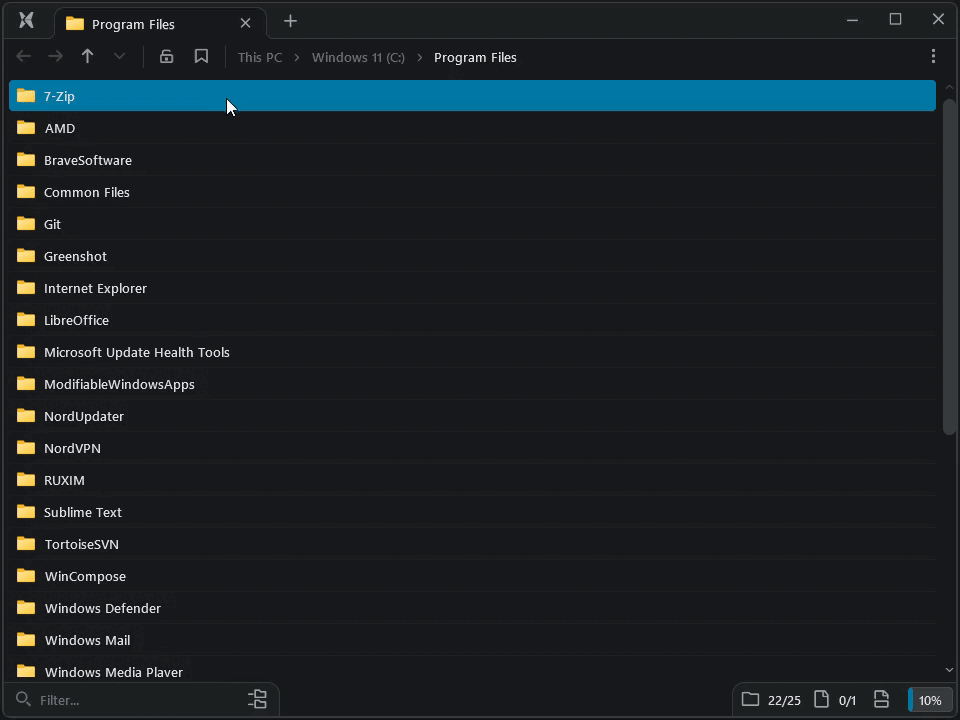This screenshot has height=720, width=960.
Task: Click the app logo icon in title bar
Action: tap(26, 21)
